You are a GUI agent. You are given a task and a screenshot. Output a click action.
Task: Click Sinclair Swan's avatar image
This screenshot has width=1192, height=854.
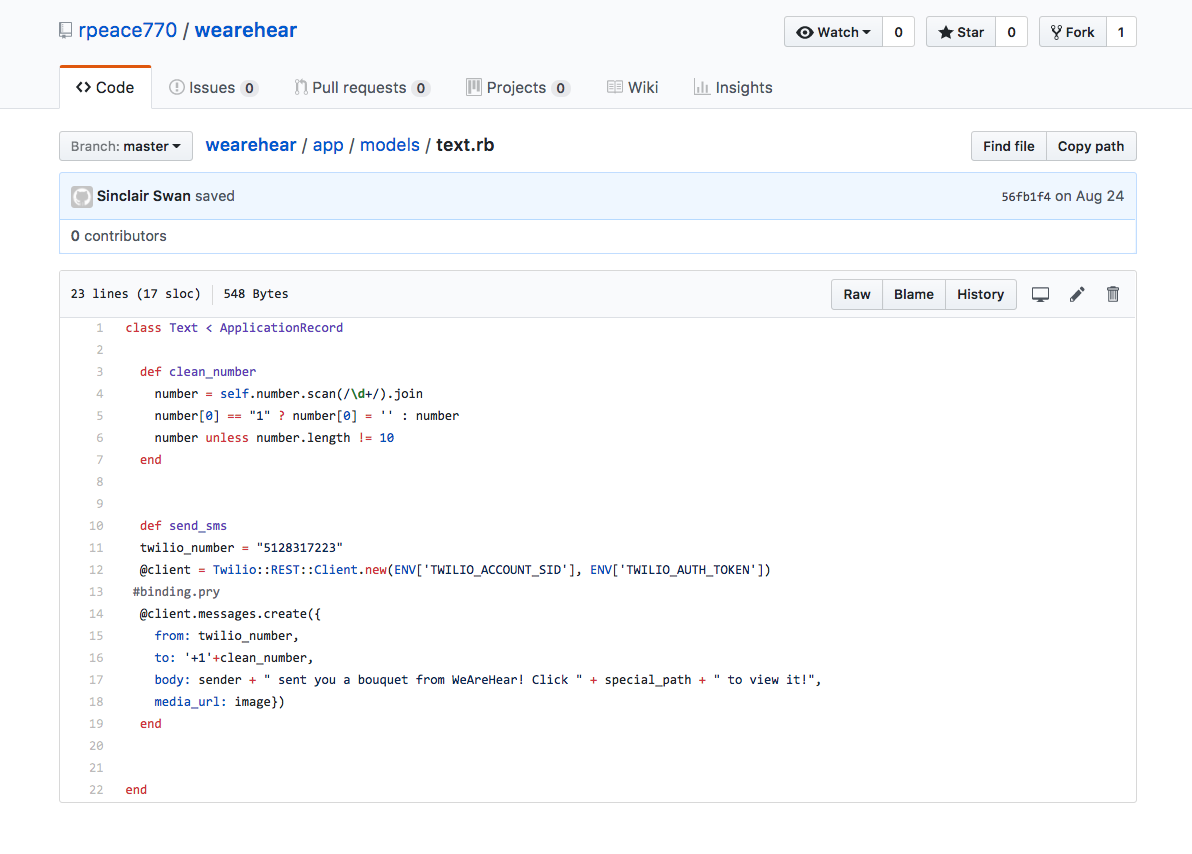coord(82,197)
